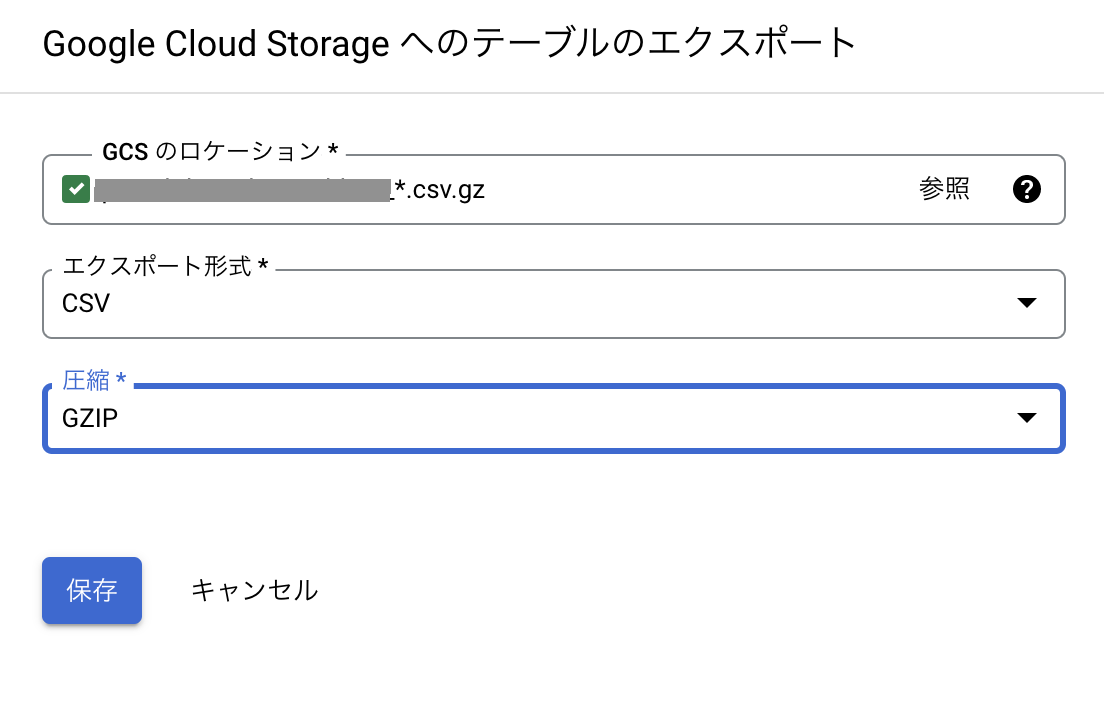
Task: Click the Google Cloud Storage export dialog title
Action: 450,43
